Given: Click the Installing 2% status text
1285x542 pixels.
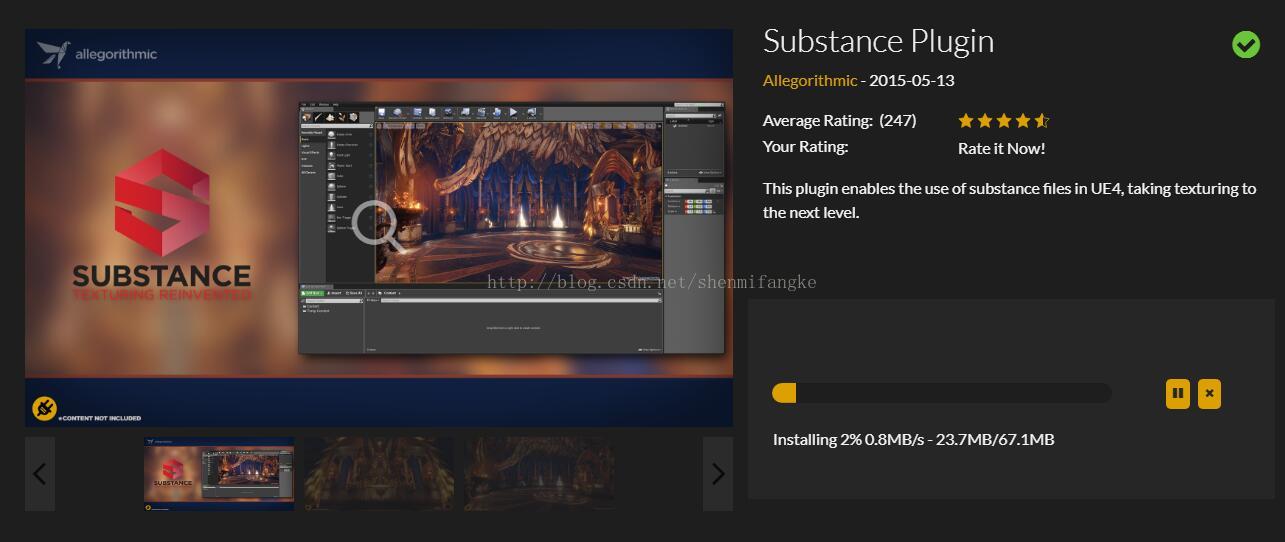Looking at the screenshot, I should 913,439.
